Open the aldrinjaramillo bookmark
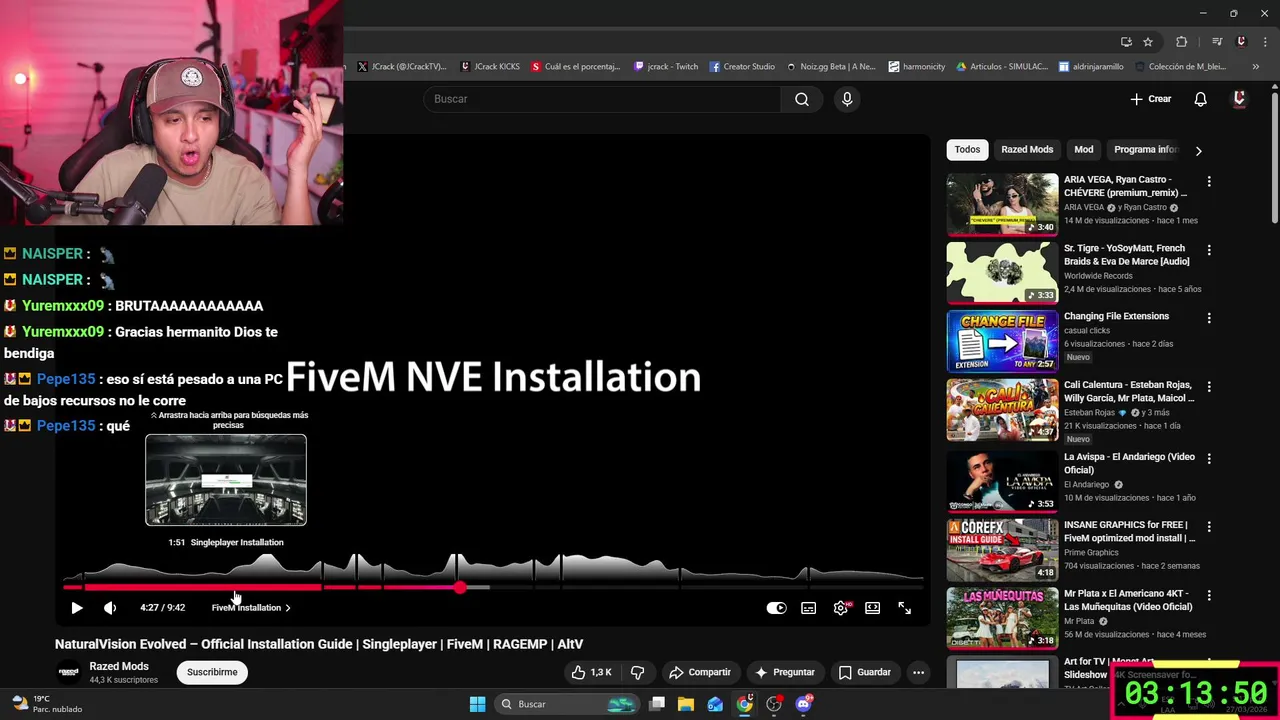The height and width of the screenshot is (720, 1280). 1091,67
